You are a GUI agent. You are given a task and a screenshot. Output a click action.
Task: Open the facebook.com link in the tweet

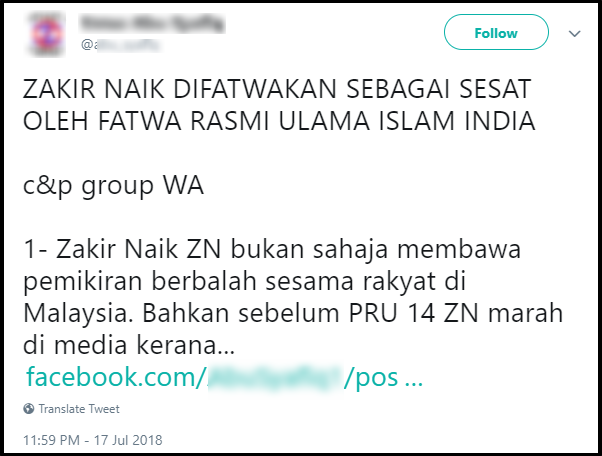point(224,377)
